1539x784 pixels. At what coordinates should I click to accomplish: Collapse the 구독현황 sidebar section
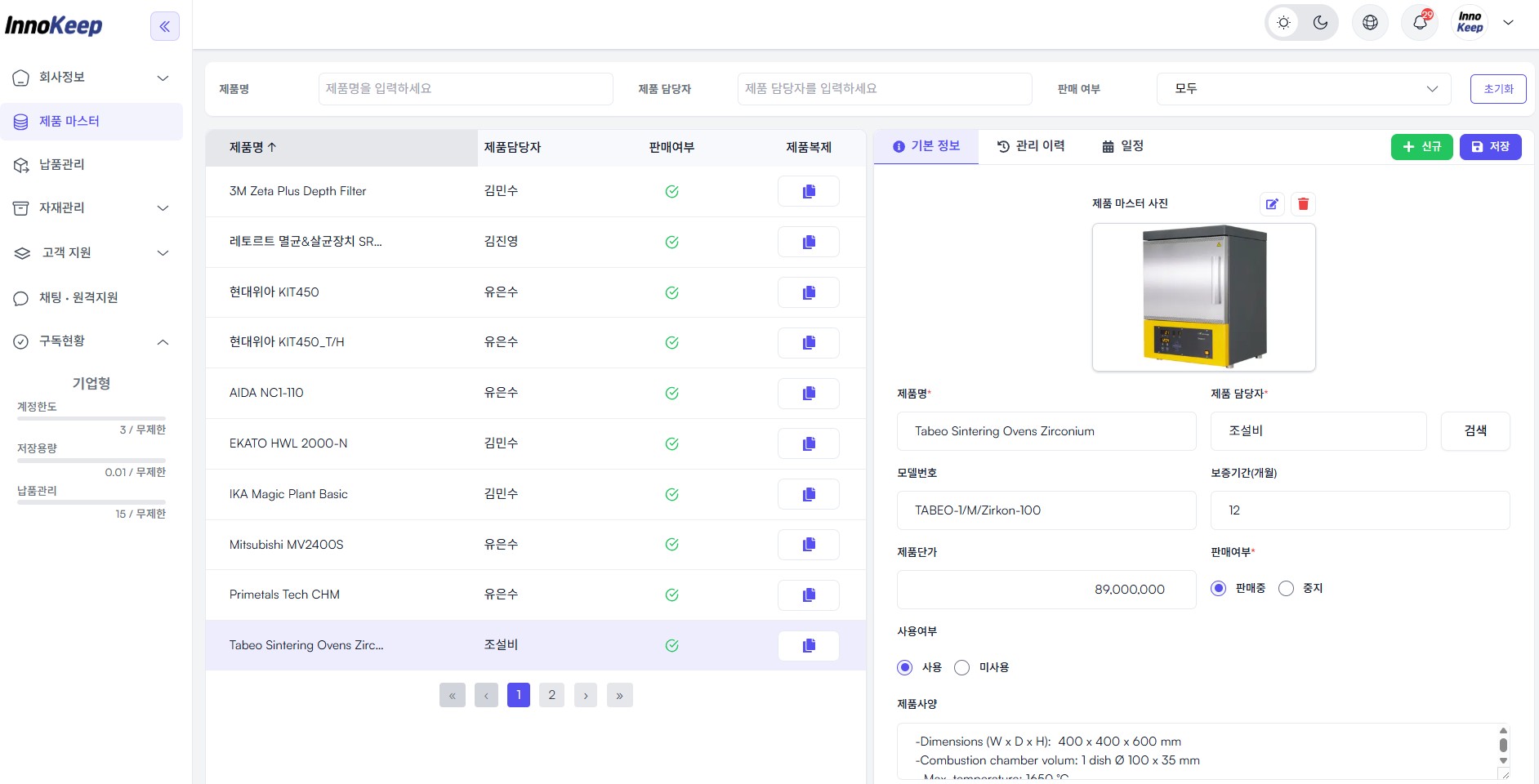63,341
